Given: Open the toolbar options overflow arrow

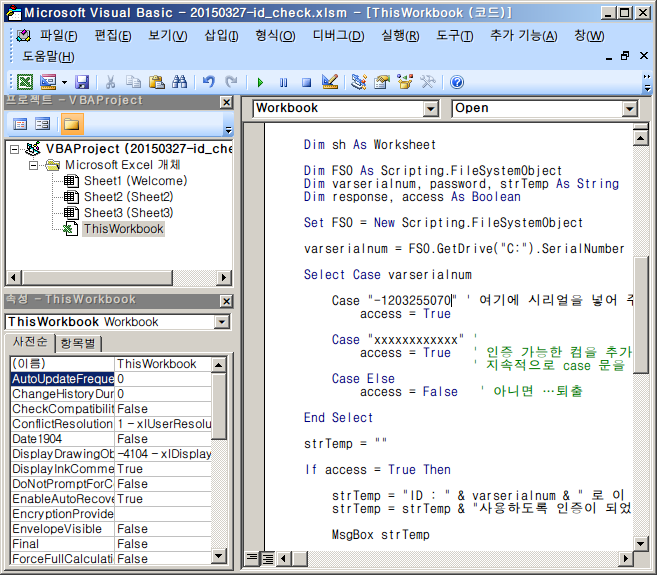Looking at the screenshot, I should 647,83.
